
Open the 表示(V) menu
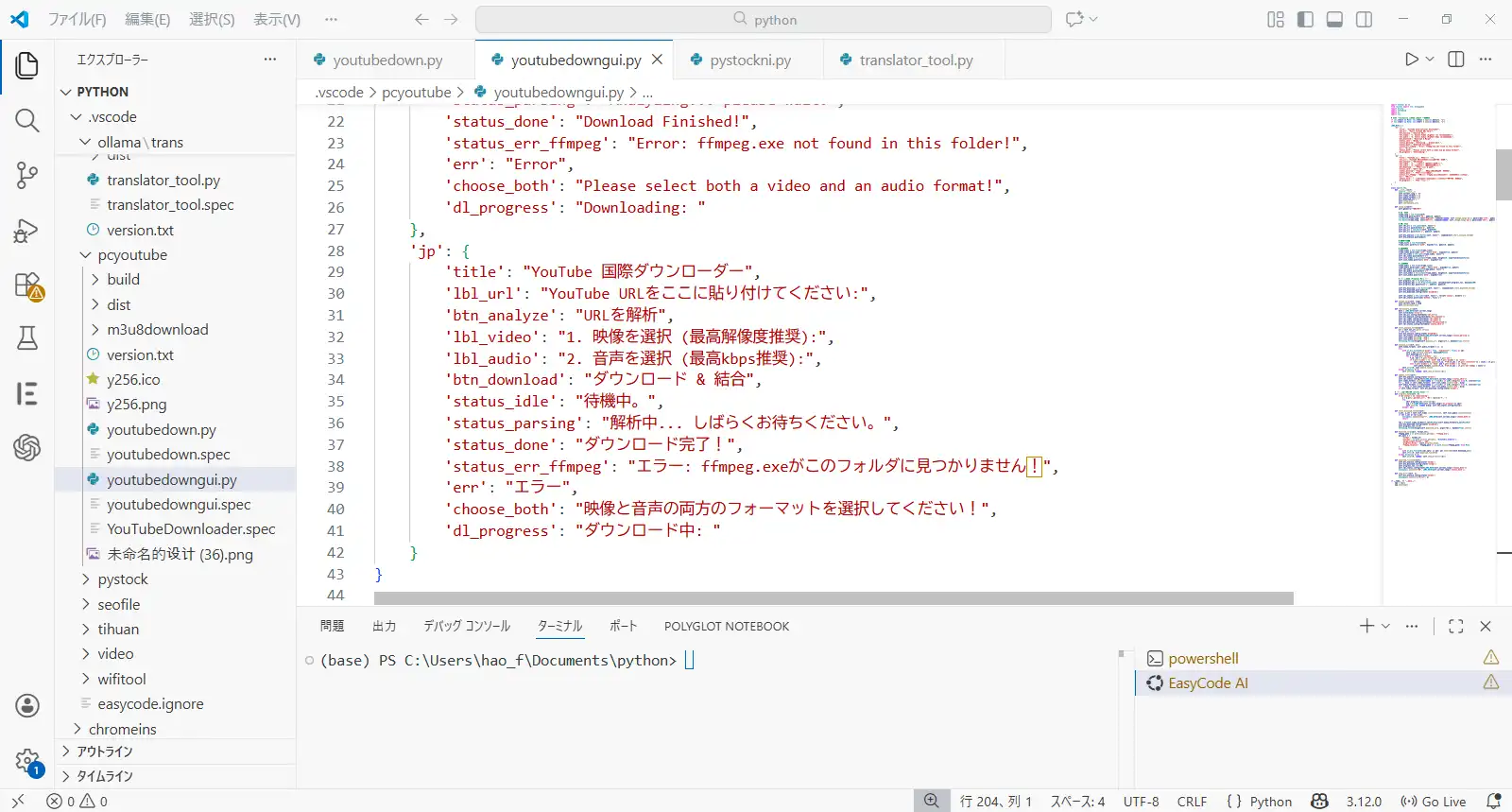[x=277, y=19]
